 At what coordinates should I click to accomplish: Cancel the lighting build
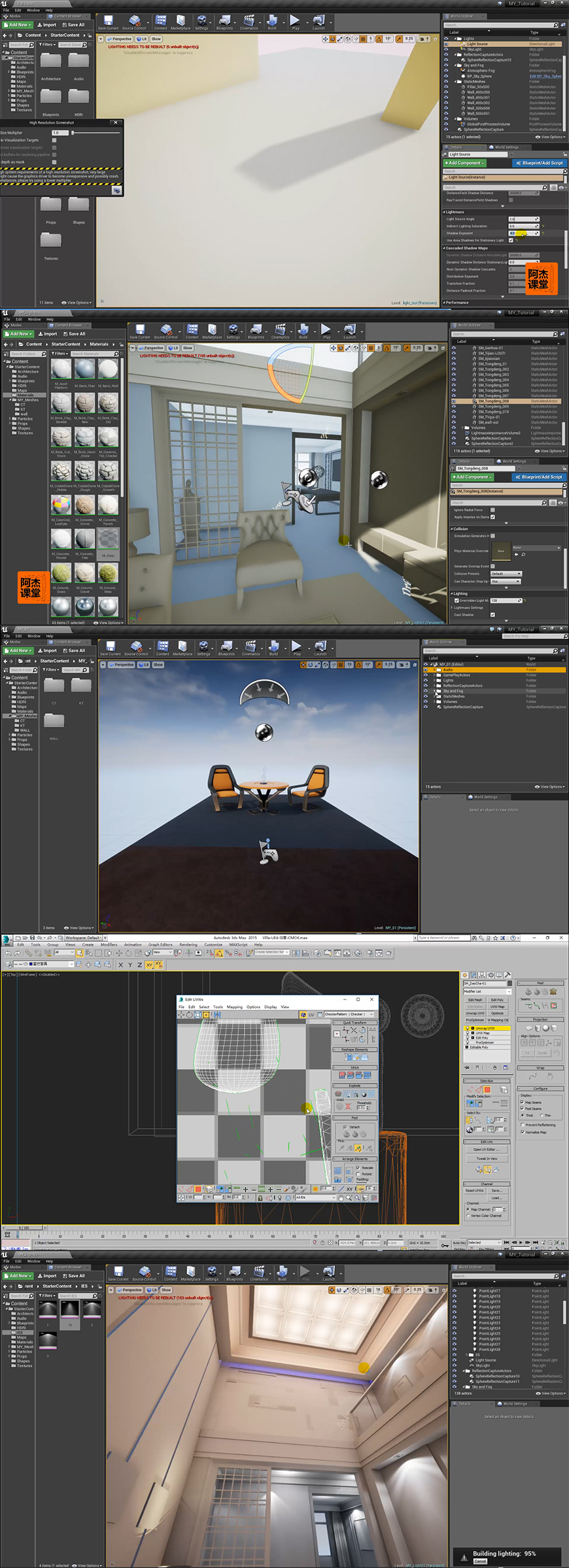click(x=480, y=1561)
